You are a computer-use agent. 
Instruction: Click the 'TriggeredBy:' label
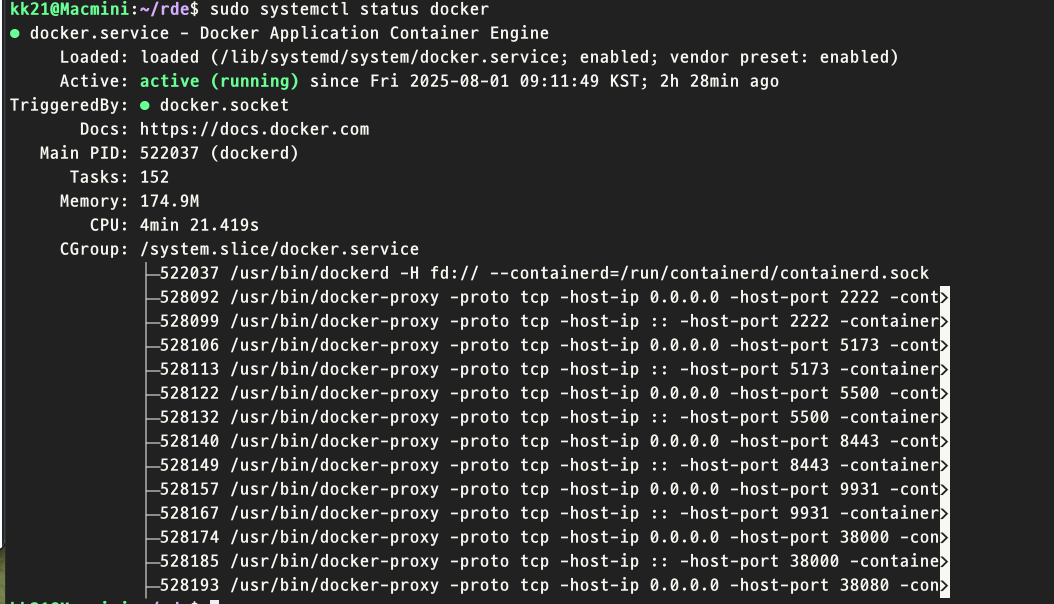pos(69,105)
